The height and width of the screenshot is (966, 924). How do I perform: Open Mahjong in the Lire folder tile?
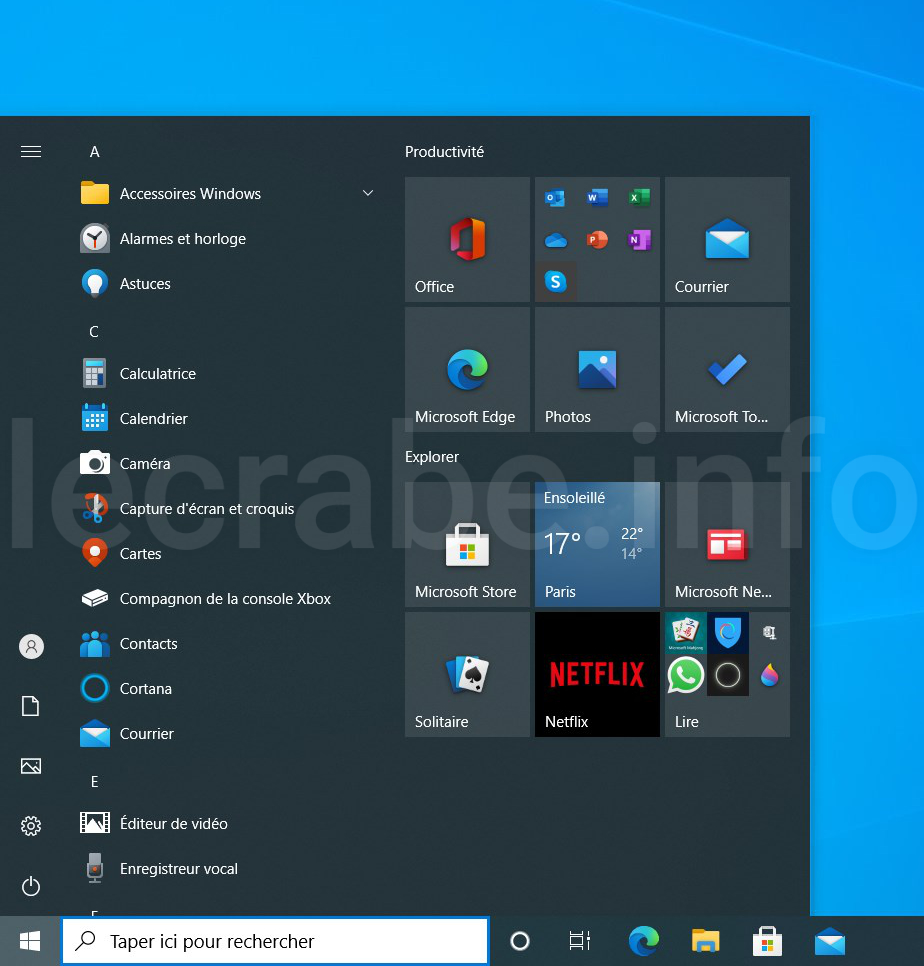[686, 633]
